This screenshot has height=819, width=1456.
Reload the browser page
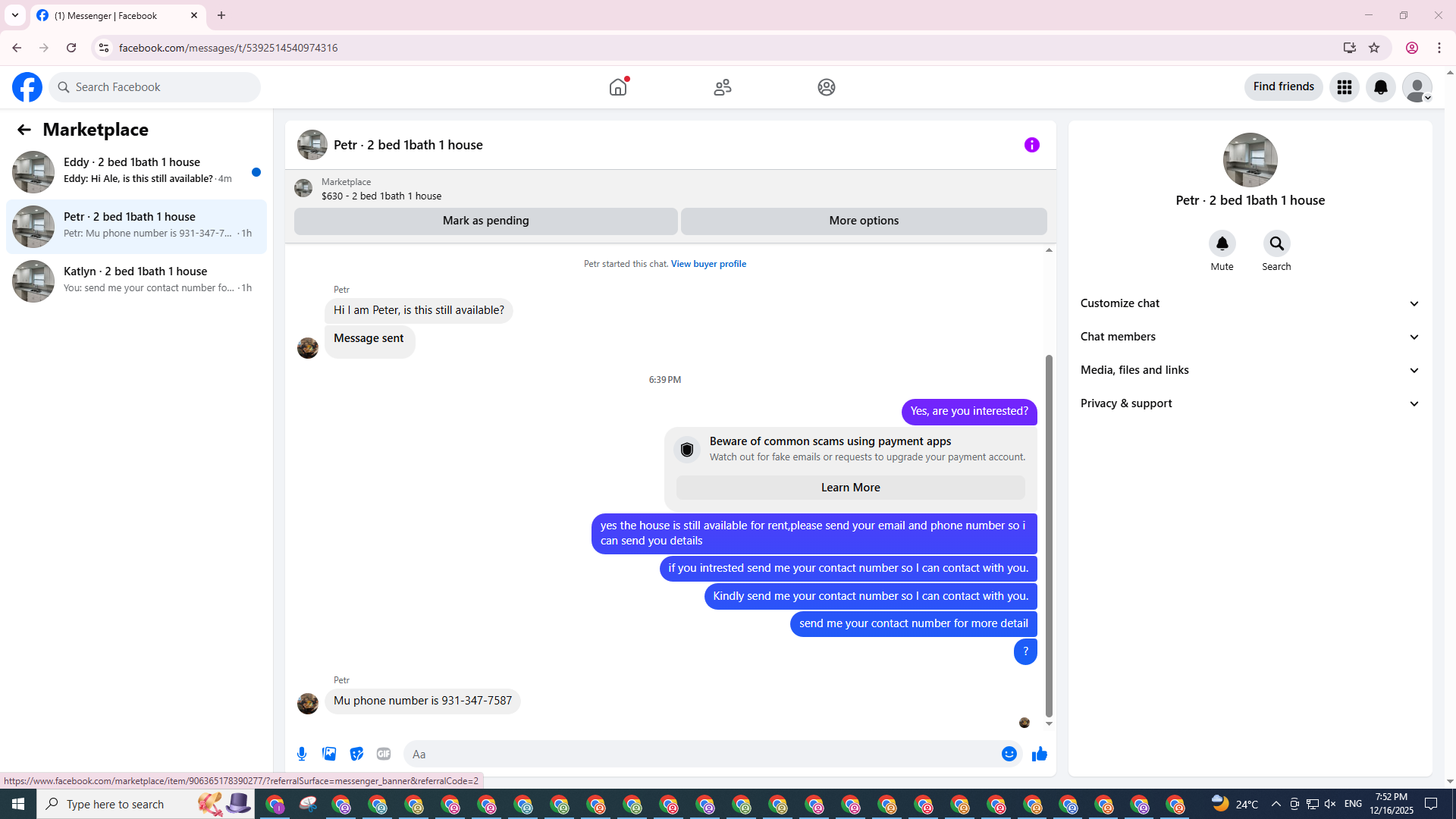click(x=71, y=48)
